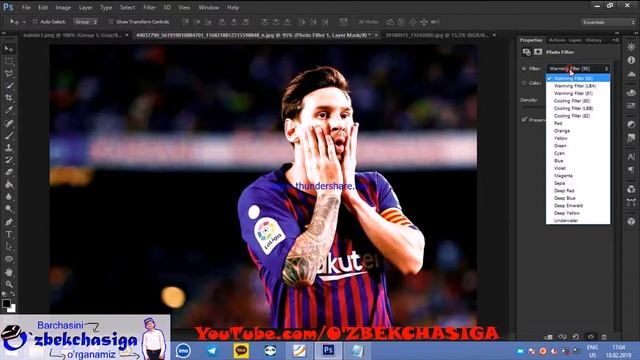Select the Color radio button
The image size is (640, 360).
point(524,83)
